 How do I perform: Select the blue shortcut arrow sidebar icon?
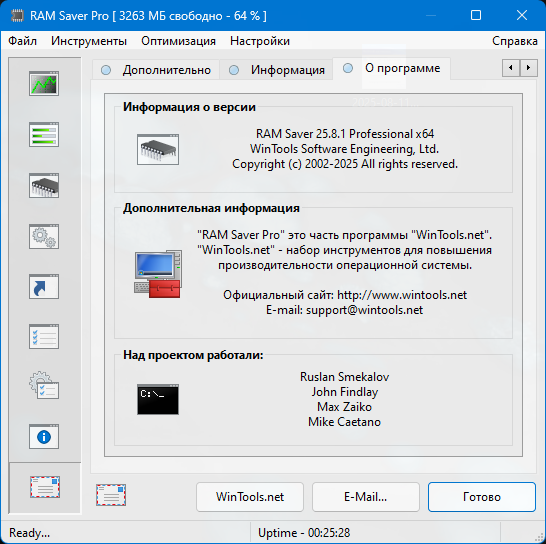pos(44,287)
